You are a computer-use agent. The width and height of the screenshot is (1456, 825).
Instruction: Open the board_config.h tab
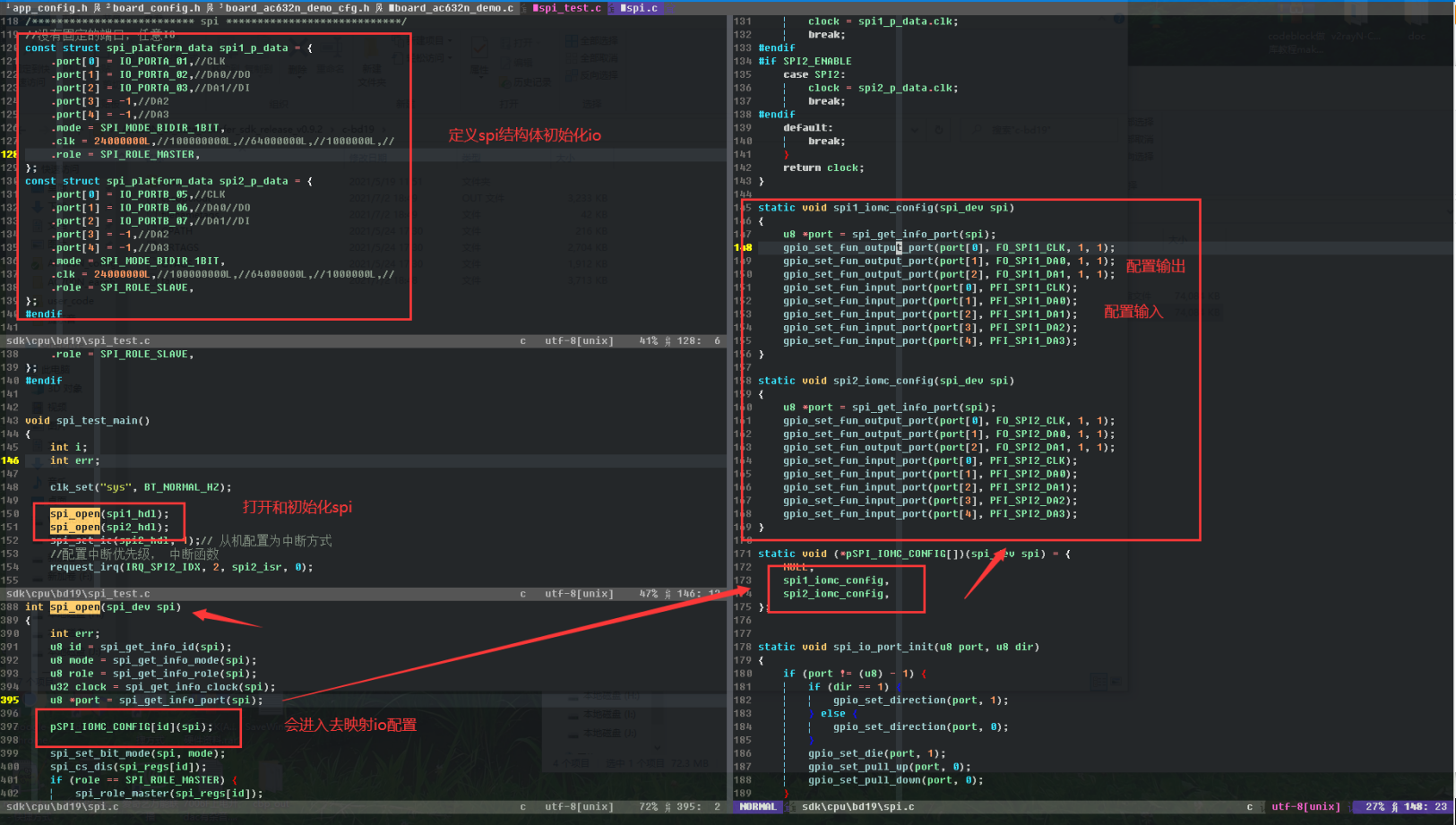tap(153, 8)
